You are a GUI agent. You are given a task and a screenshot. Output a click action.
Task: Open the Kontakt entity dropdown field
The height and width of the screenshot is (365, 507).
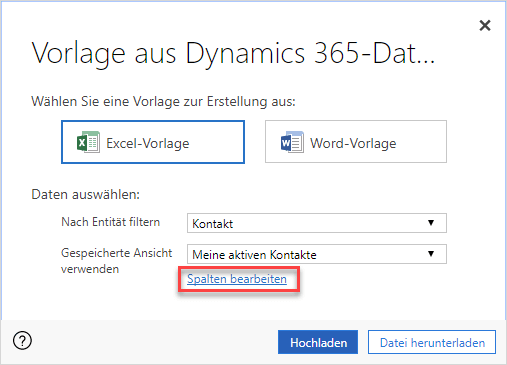(317, 223)
